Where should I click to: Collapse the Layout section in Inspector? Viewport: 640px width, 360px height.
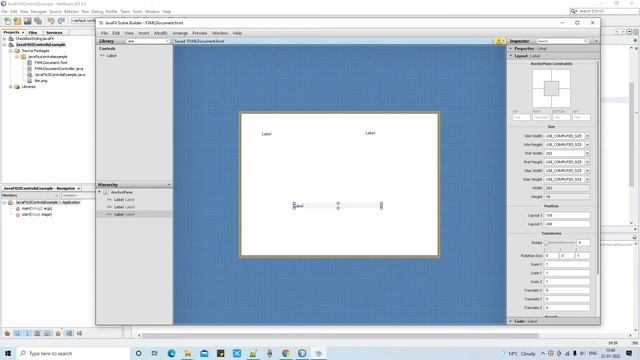[x=511, y=56]
